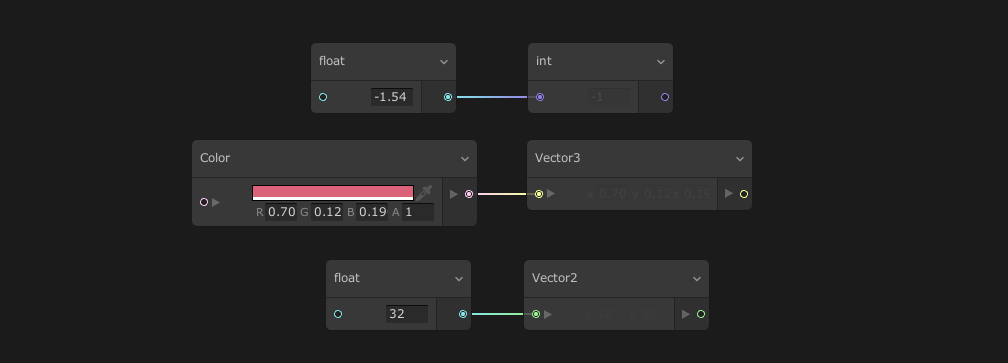Open the Color node type dropdown

465,159
